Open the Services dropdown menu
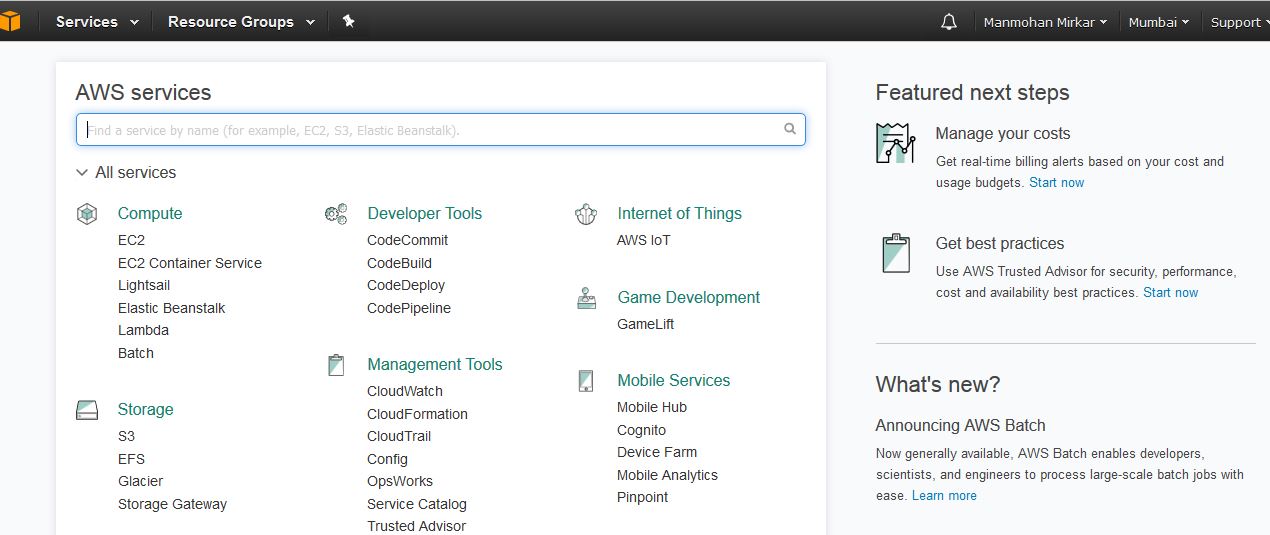 [x=96, y=21]
